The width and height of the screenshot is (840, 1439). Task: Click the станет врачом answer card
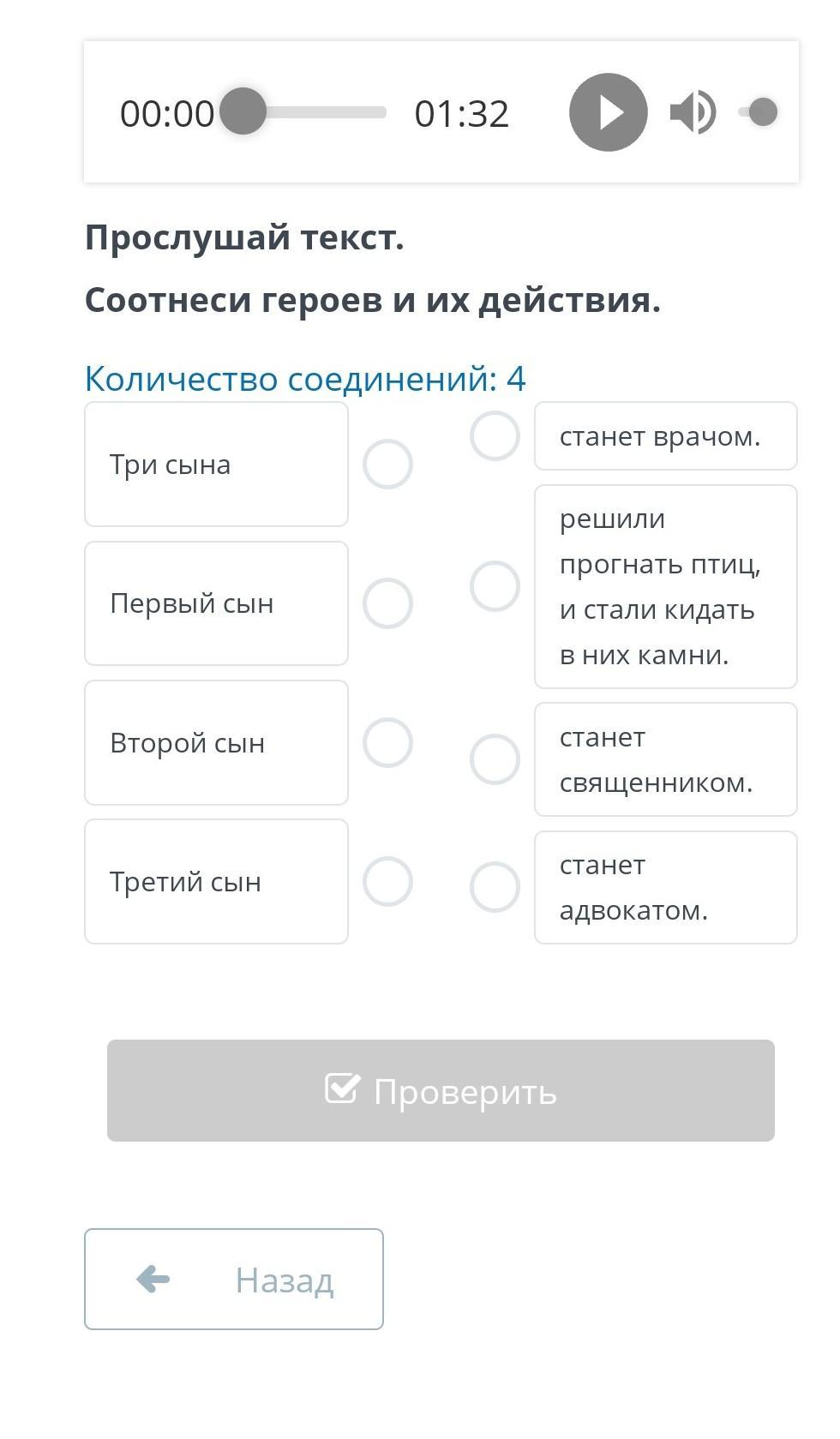(666, 436)
